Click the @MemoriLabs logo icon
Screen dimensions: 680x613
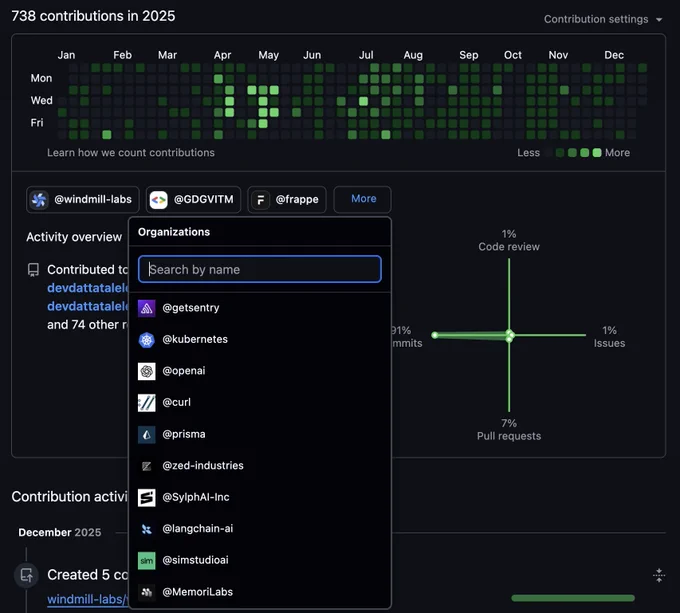pos(147,592)
